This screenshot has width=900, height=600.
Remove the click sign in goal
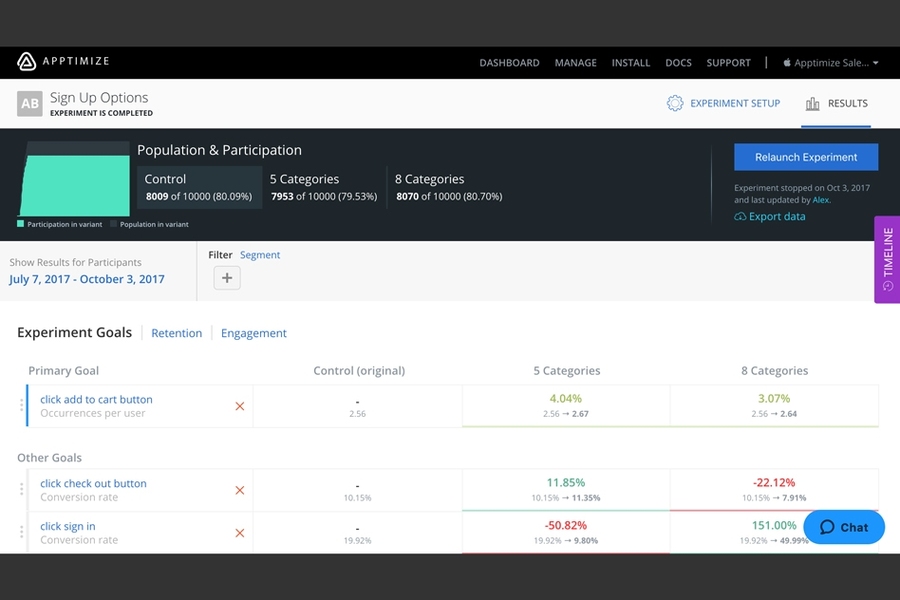240,533
